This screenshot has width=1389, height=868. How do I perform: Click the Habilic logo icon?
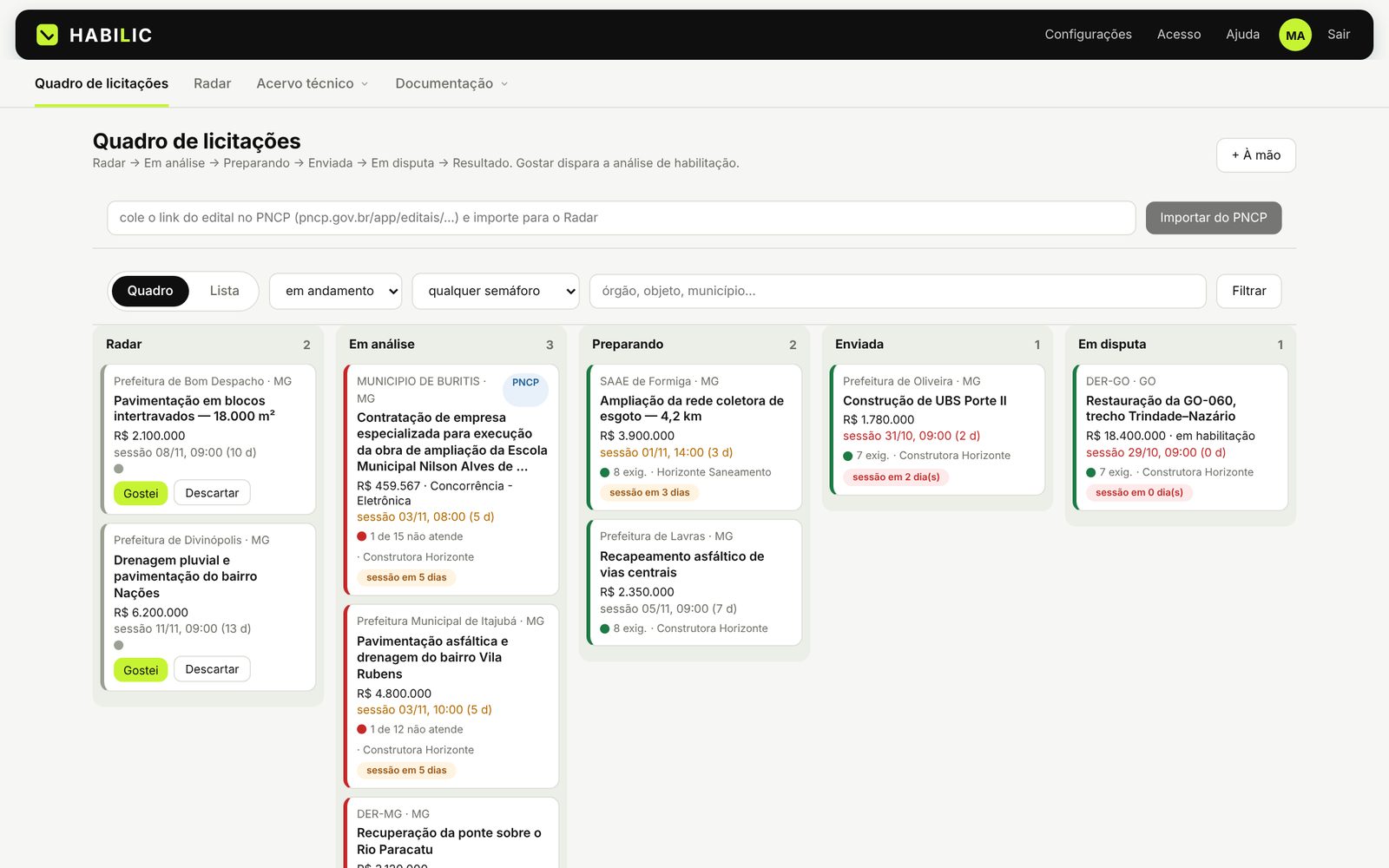(x=47, y=35)
